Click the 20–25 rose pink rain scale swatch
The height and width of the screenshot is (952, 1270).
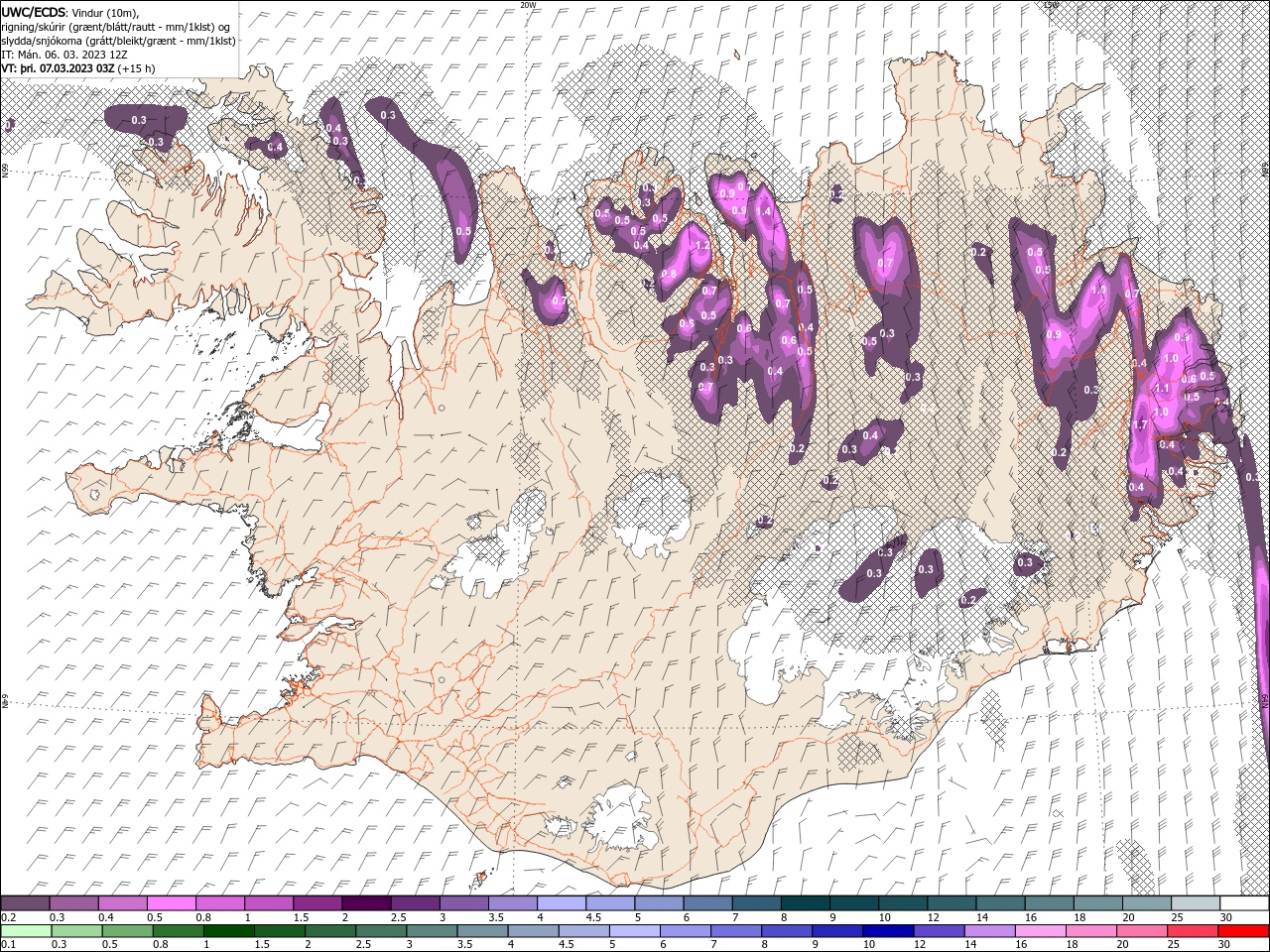tap(1143, 930)
